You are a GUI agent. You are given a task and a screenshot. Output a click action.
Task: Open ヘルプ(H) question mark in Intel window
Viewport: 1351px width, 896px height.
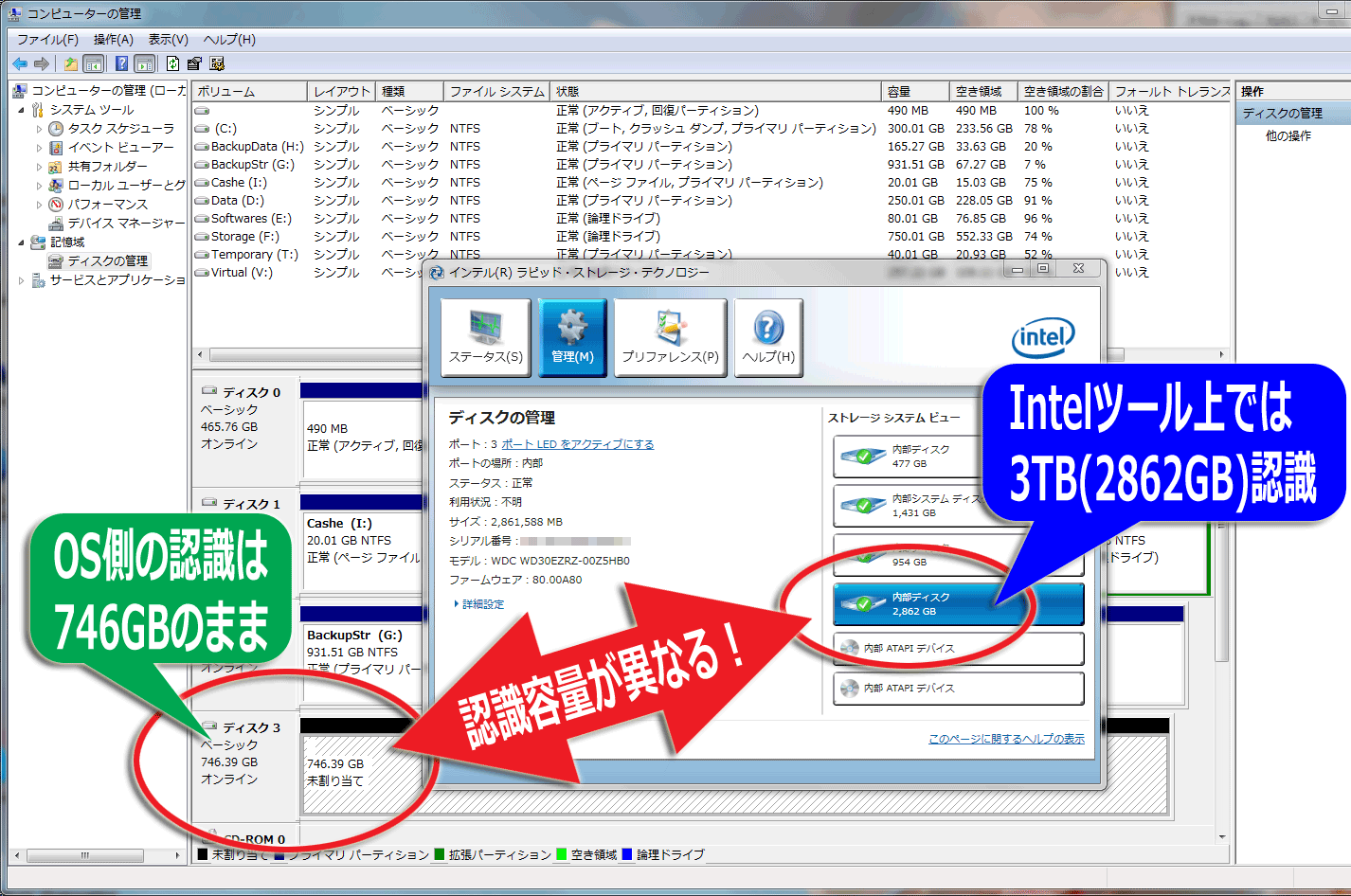pyautogui.click(x=768, y=338)
